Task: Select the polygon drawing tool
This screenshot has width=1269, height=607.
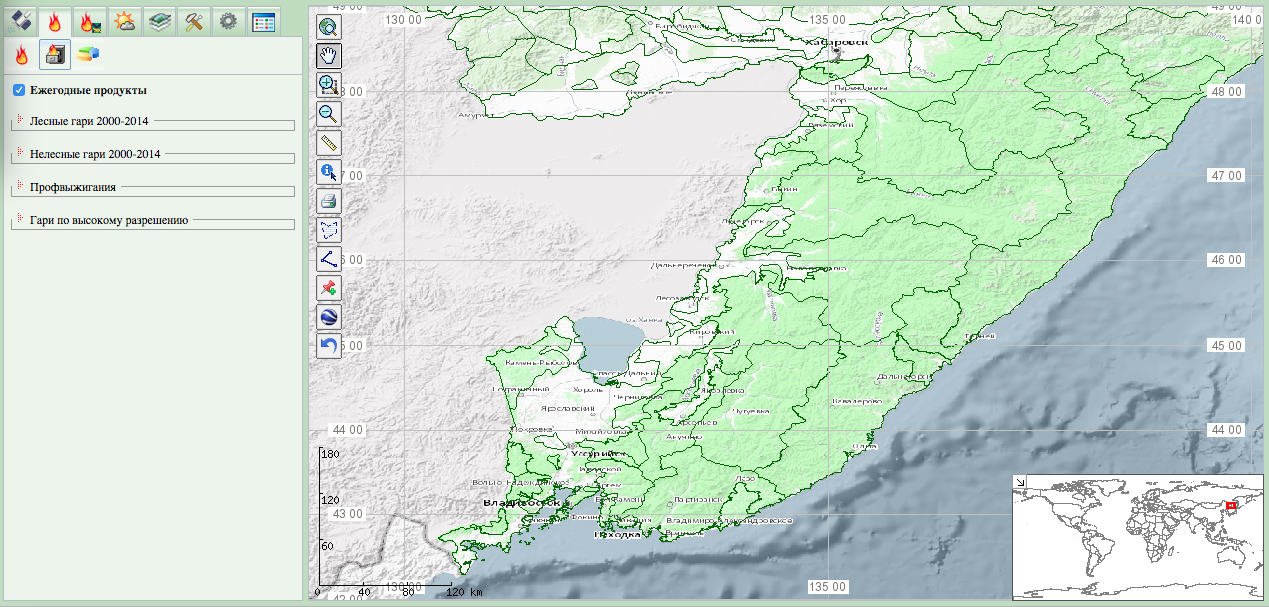Action: click(x=329, y=230)
